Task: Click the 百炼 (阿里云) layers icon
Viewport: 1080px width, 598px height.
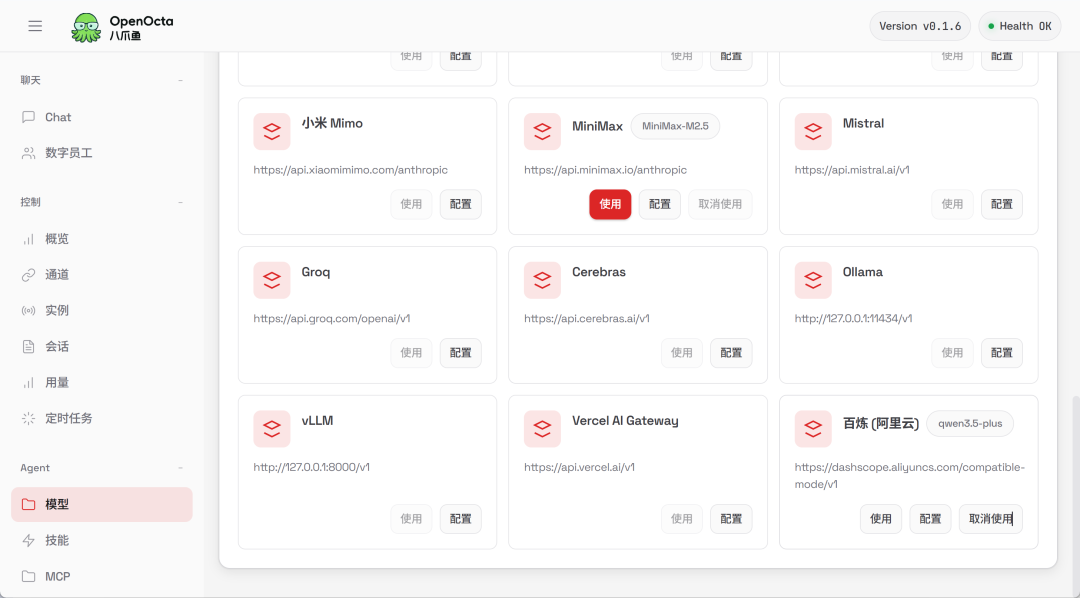Action: coord(813,429)
